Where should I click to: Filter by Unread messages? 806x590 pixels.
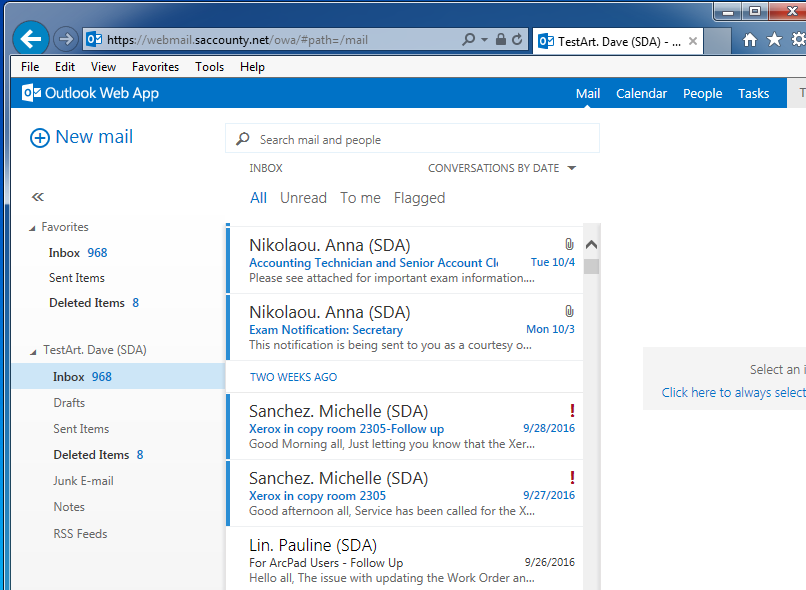[x=303, y=198]
